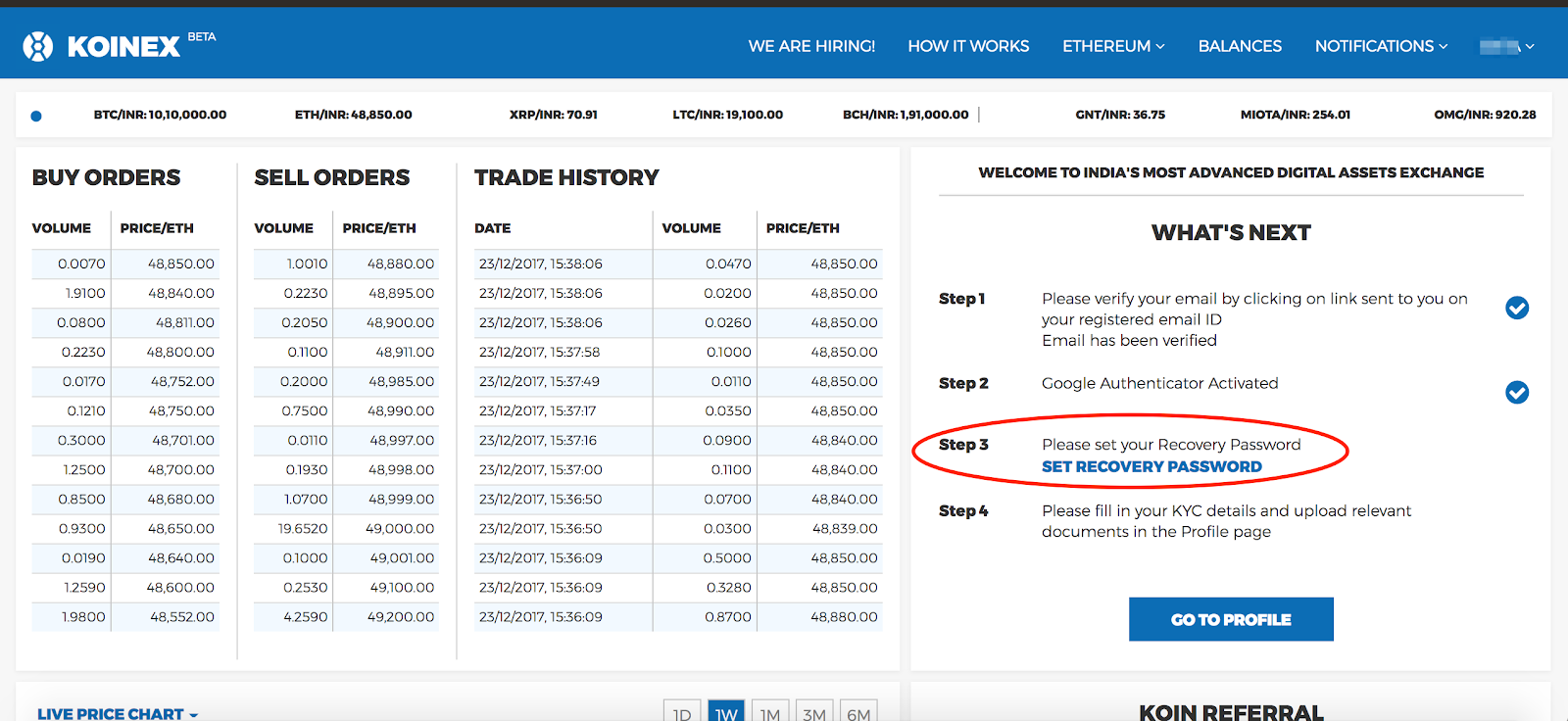Click sell order price 48,900.00
The width and height of the screenshot is (1568, 721).
(x=401, y=322)
